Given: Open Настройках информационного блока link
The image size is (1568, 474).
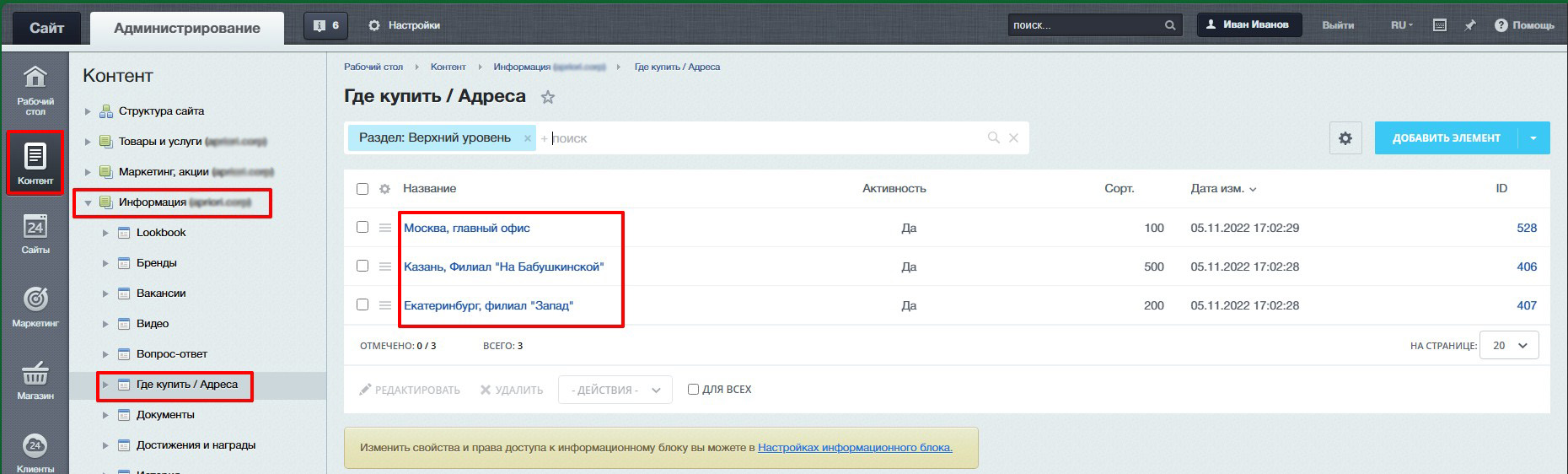Looking at the screenshot, I should coord(855,448).
